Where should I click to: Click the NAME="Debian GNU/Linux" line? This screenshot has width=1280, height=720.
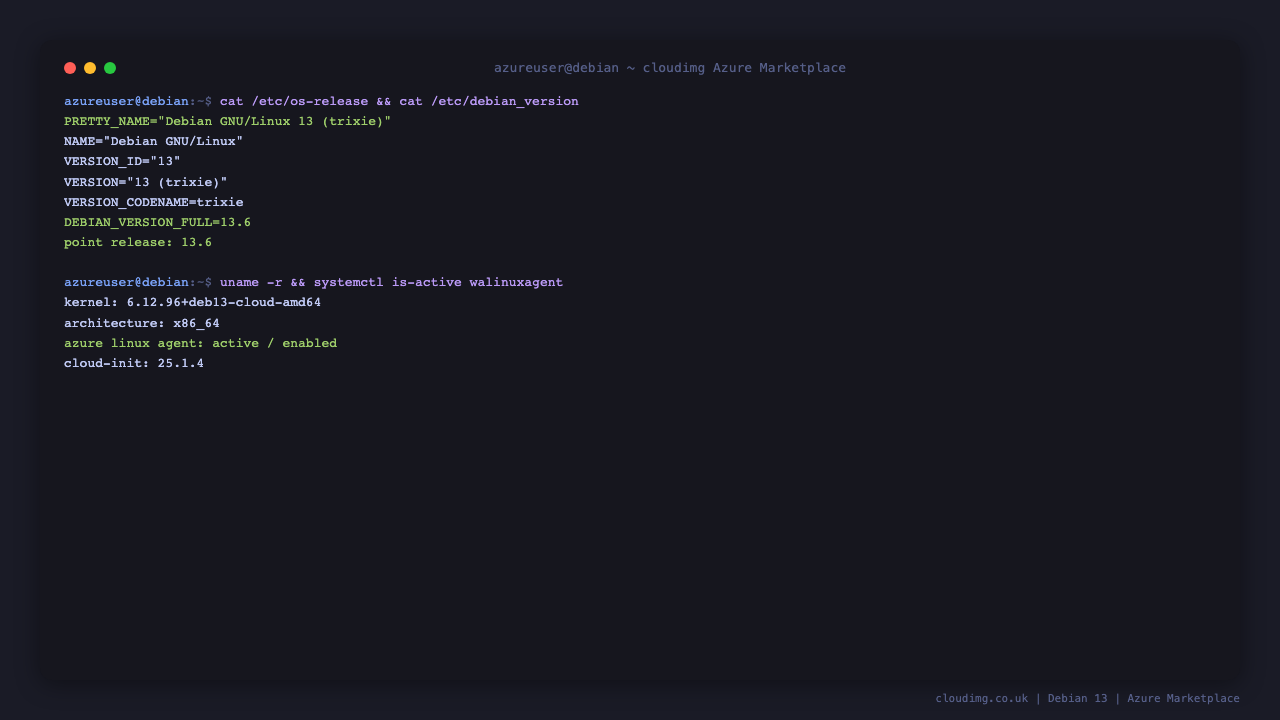click(154, 141)
